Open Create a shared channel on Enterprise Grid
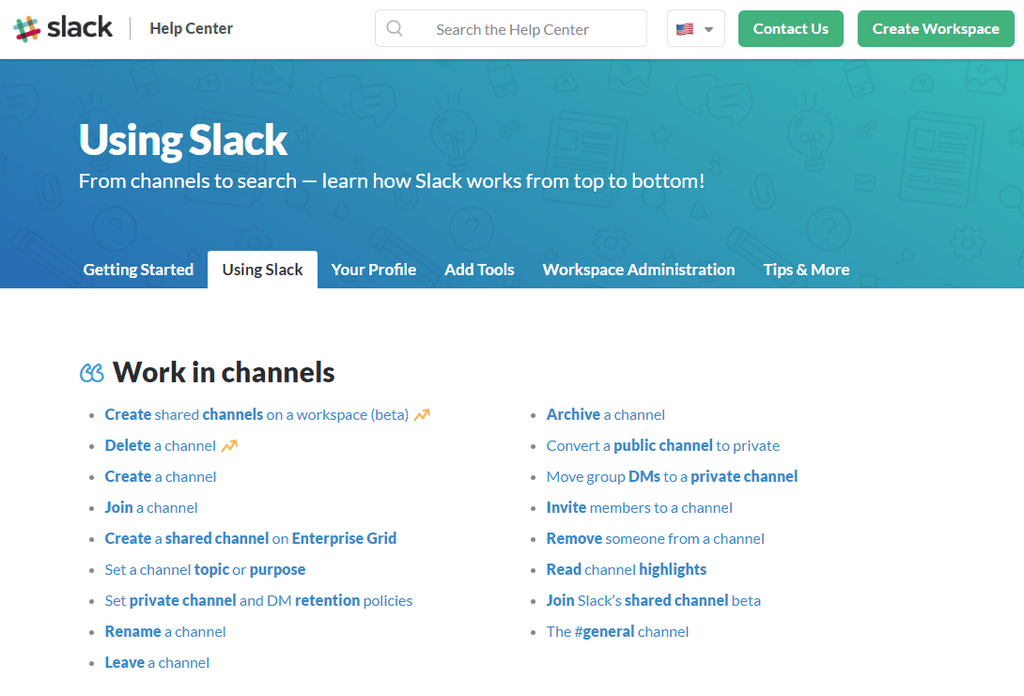 pos(251,539)
